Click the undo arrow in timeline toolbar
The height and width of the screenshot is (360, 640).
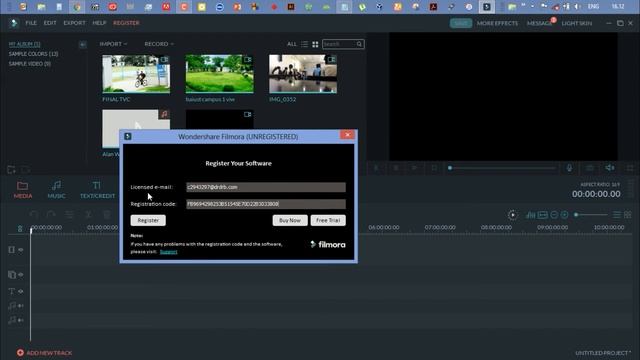(x=33, y=214)
